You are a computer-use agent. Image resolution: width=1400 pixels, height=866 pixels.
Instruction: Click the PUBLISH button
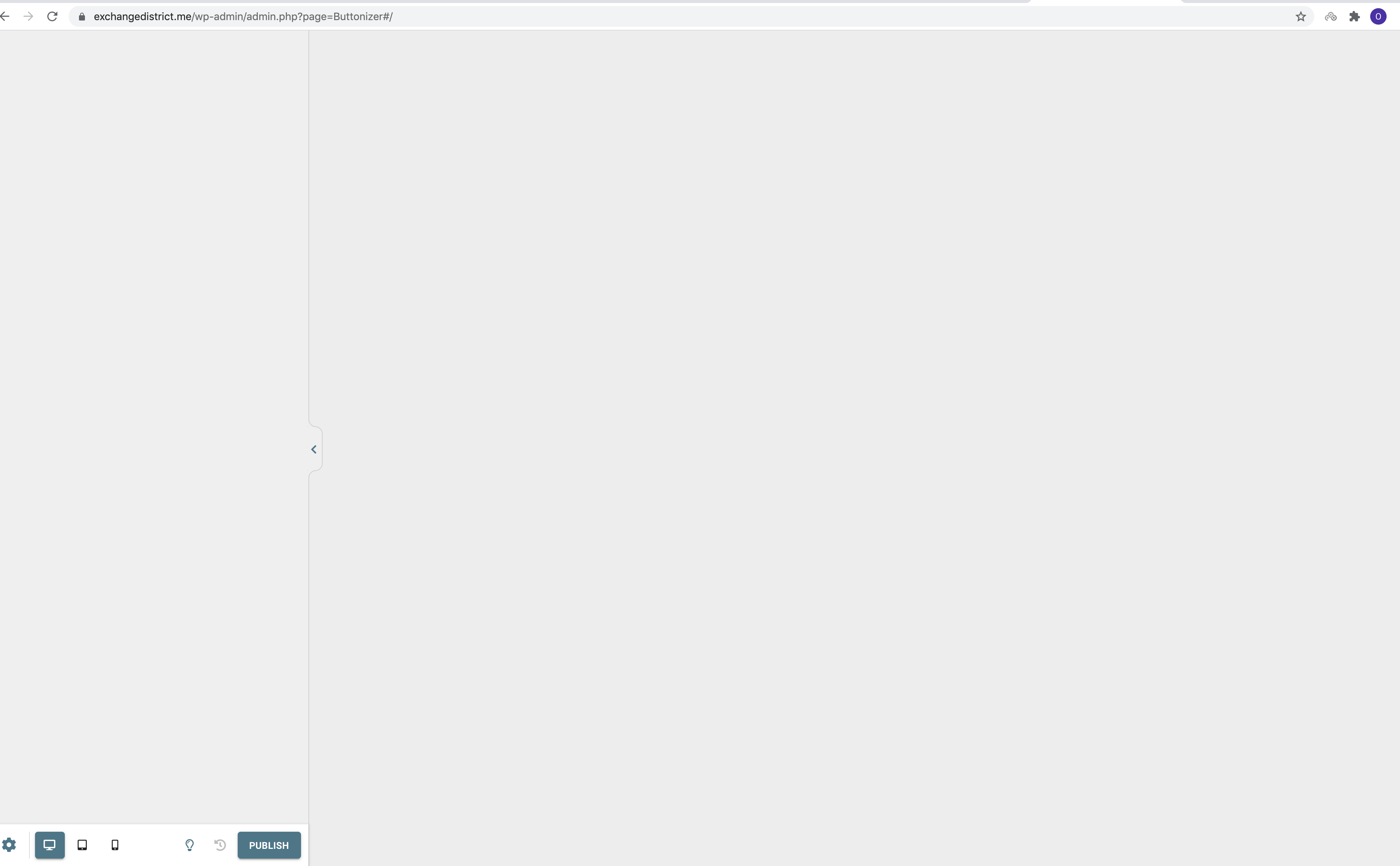(x=269, y=845)
